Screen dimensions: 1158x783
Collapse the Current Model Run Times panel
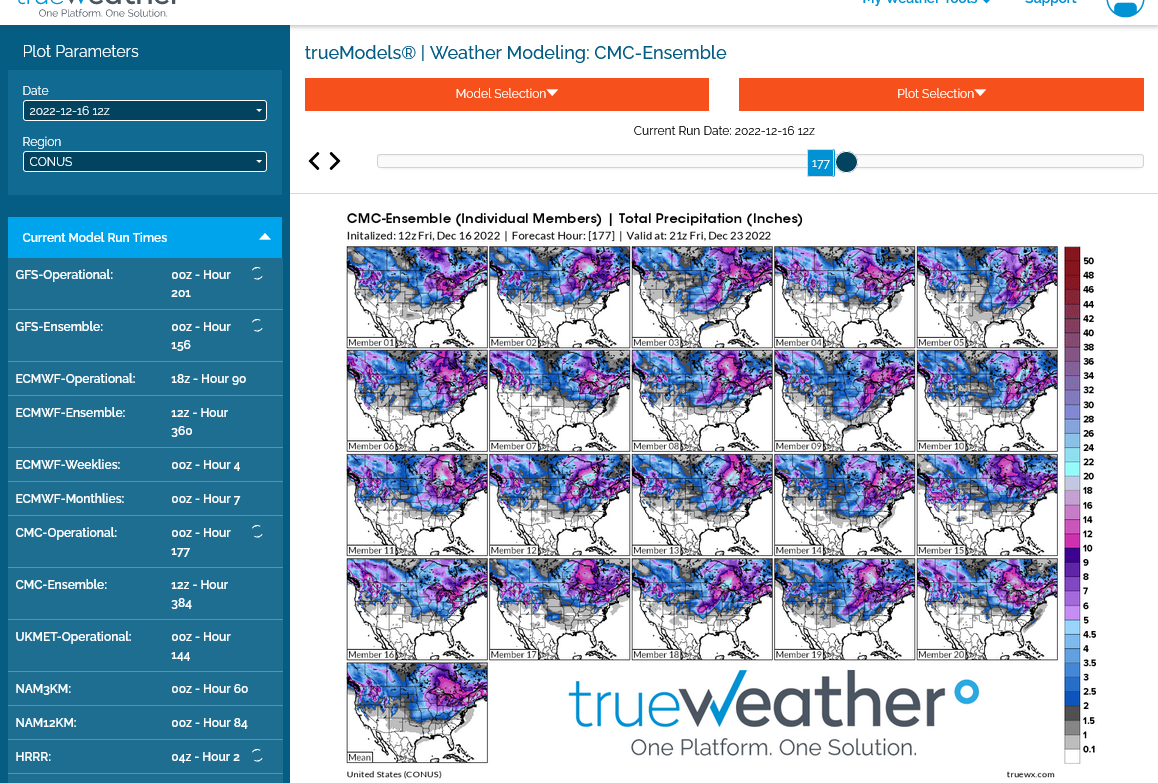click(x=264, y=237)
